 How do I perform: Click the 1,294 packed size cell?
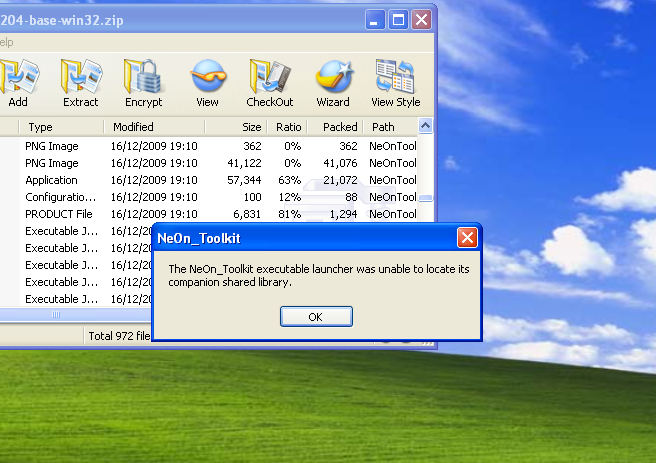coord(343,215)
